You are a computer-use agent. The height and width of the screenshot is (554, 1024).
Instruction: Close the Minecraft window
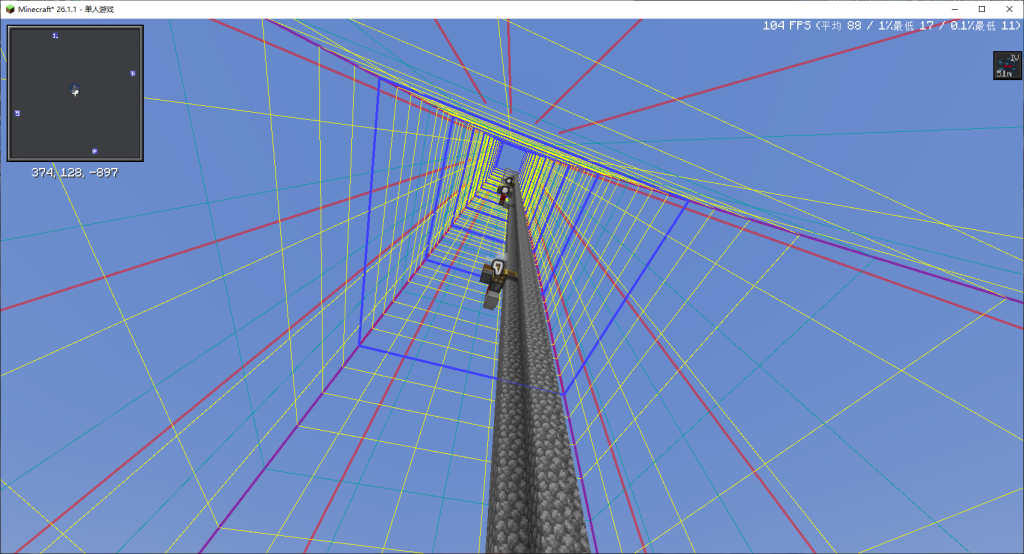tap(1009, 9)
